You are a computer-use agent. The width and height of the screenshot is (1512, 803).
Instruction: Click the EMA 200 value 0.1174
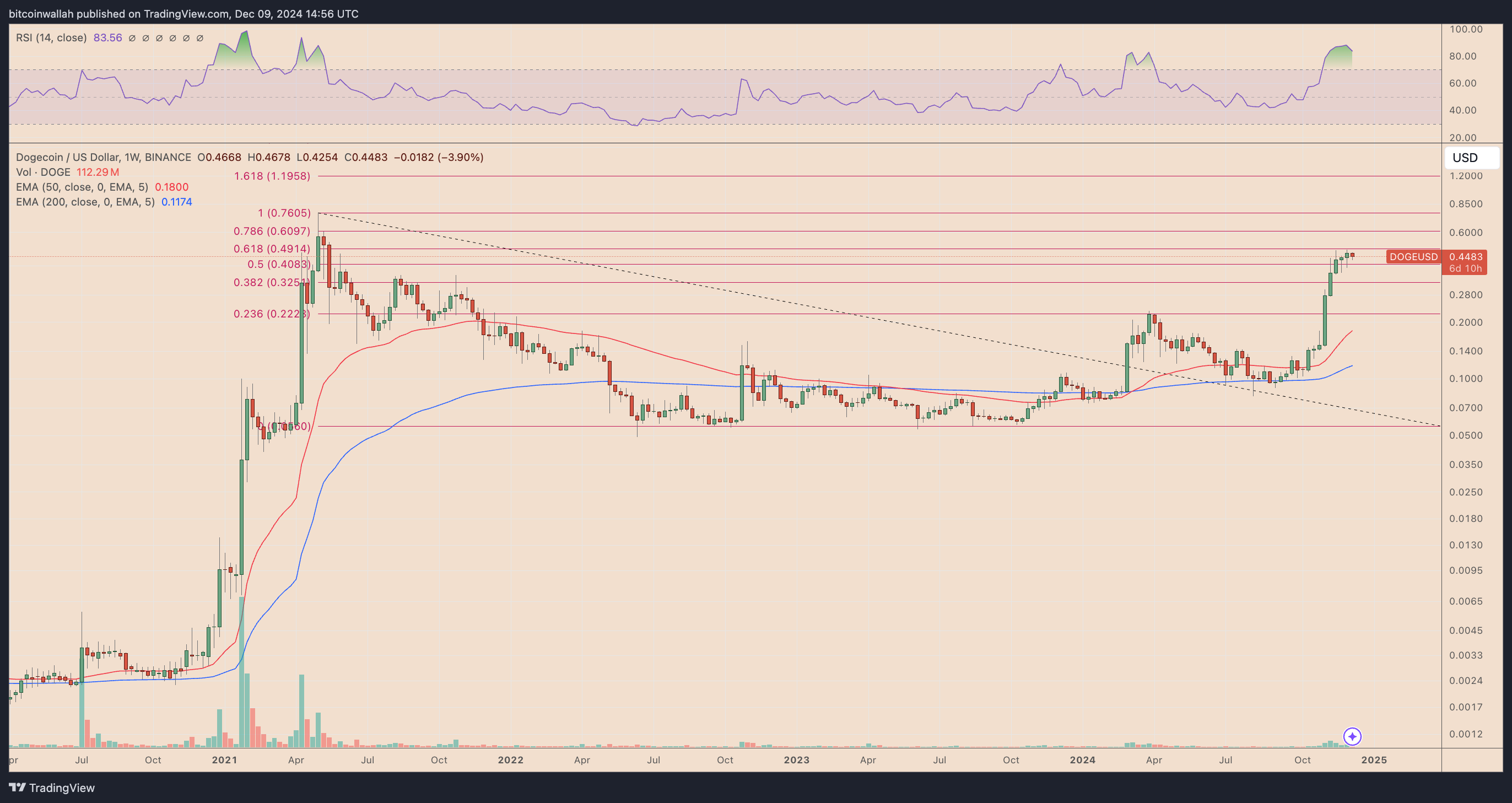click(x=177, y=202)
